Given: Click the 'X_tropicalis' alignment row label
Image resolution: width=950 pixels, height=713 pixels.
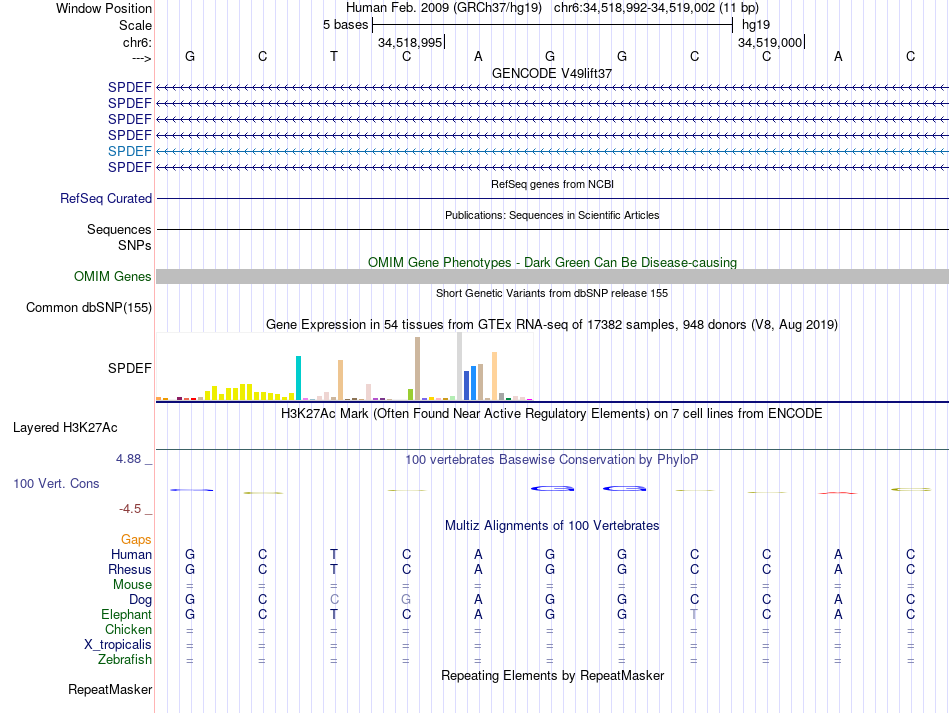Looking at the screenshot, I should [x=118, y=645].
